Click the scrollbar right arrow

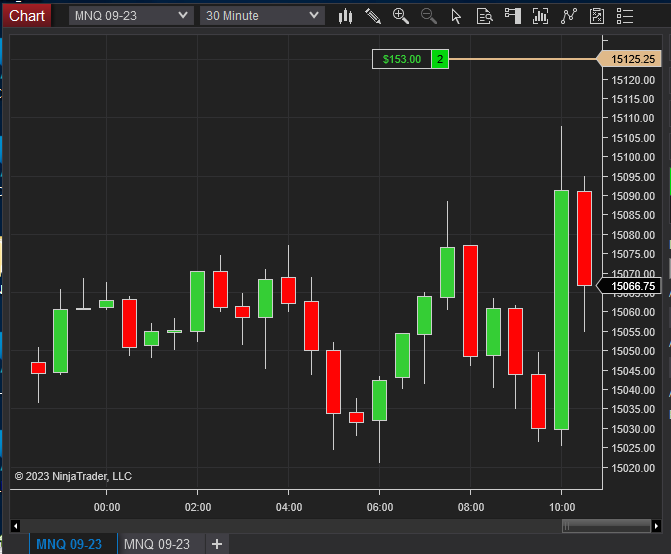(x=656, y=526)
